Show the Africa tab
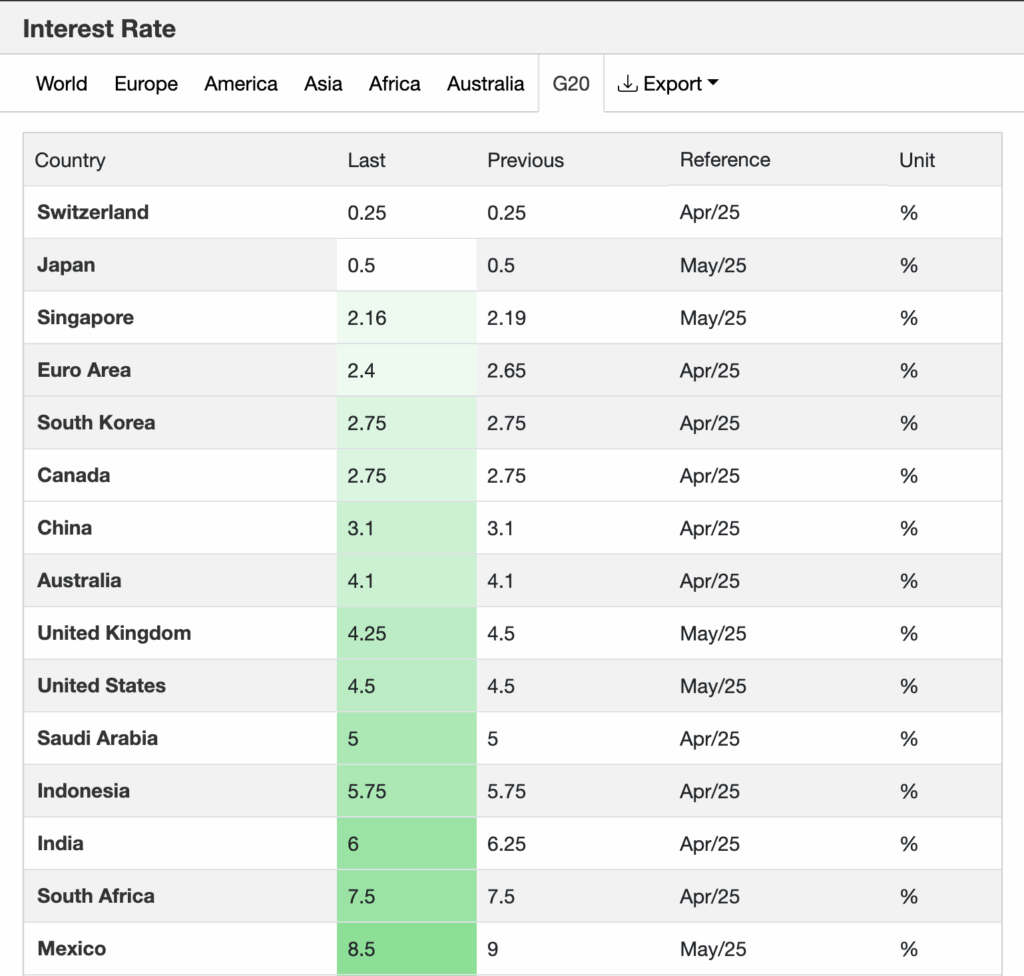 pyautogui.click(x=394, y=84)
